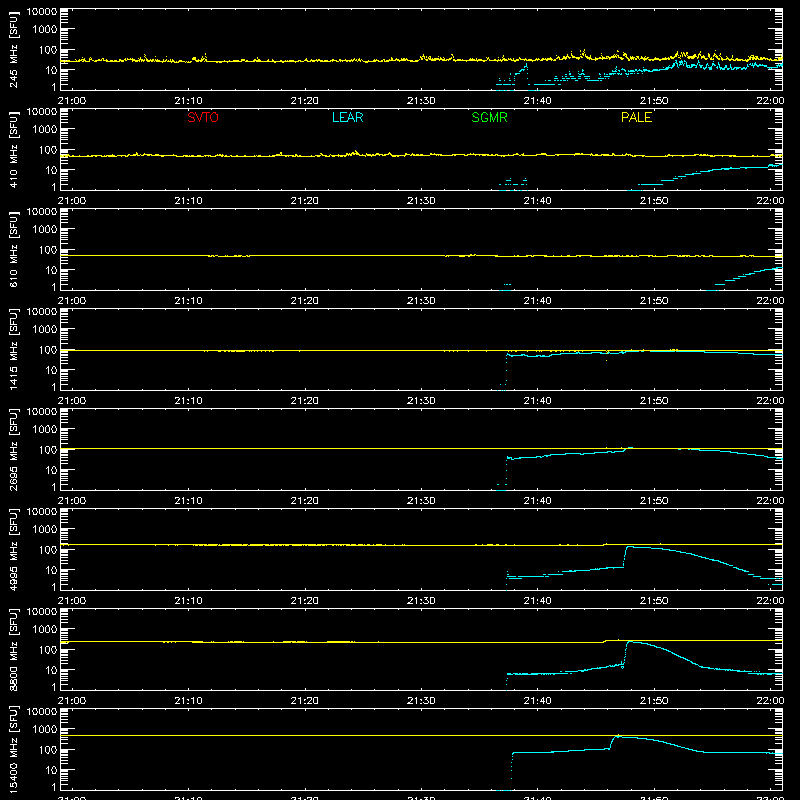Click the 10000 y-tick of the 245 MHz panel

[x=42, y=12]
